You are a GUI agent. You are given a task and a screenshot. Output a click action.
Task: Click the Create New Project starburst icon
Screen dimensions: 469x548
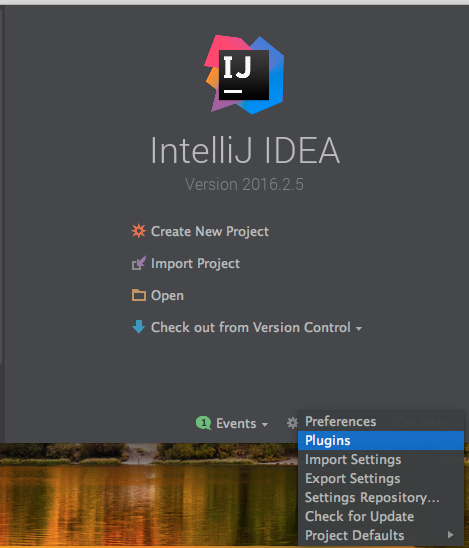pyautogui.click(x=139, y=231)
